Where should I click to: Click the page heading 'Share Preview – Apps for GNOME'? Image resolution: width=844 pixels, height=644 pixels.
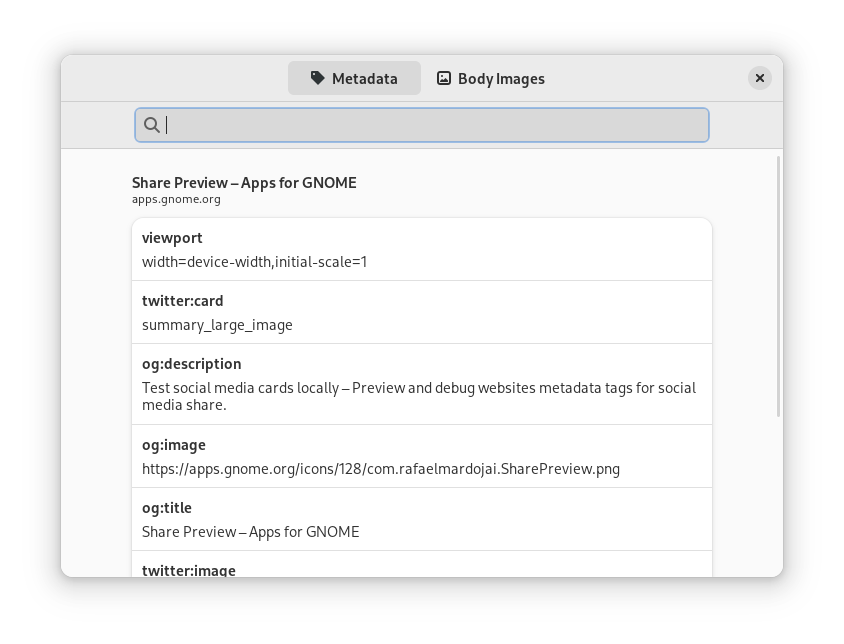tap(244, 183)
